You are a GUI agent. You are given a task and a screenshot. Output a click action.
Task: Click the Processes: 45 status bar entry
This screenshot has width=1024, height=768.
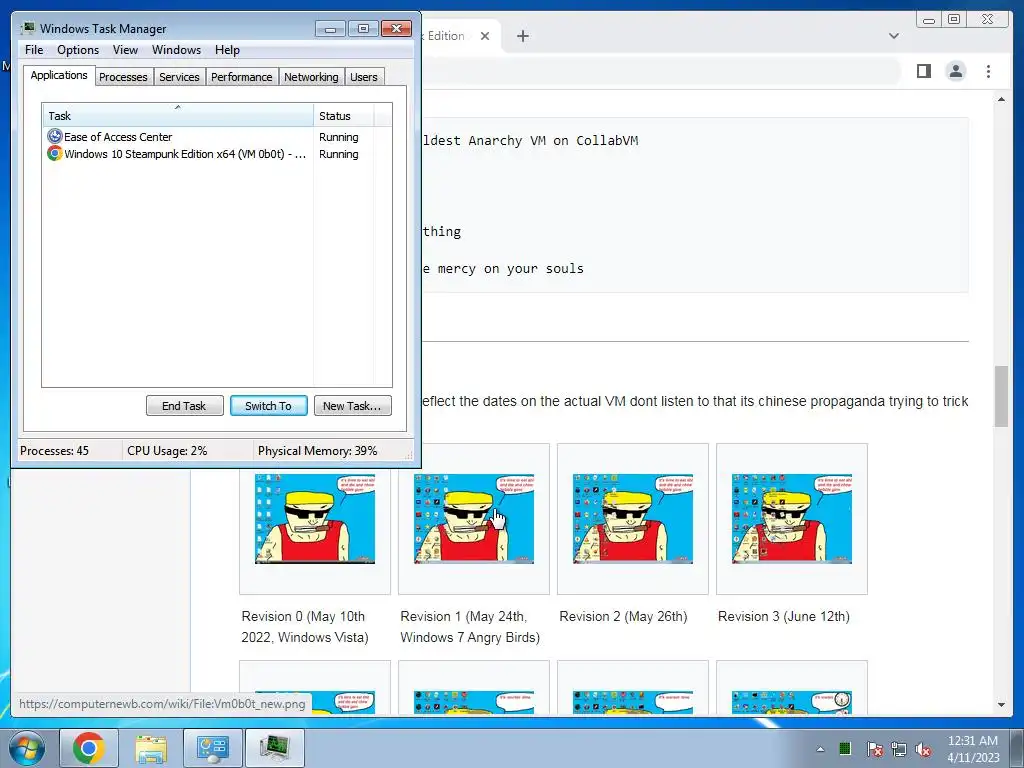[x=54, y=451]
